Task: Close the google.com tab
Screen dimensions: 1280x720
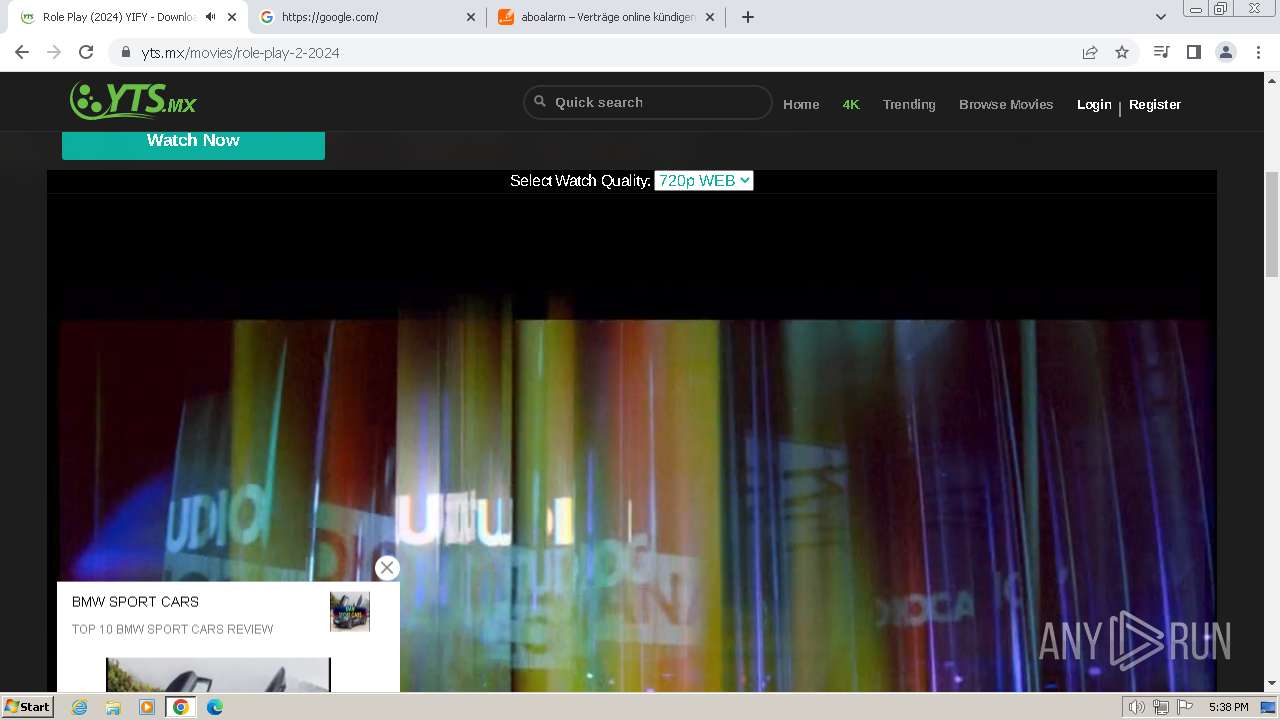Action: click(471, 17)
